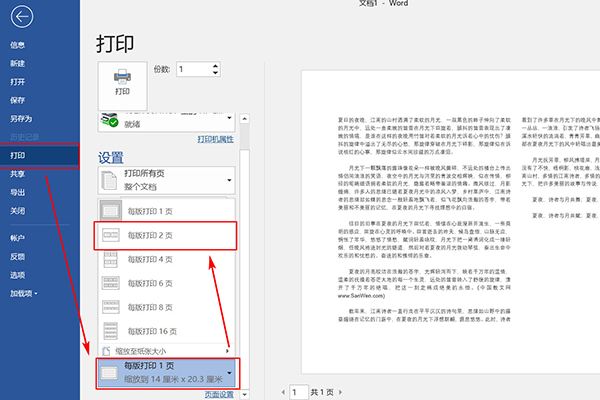This screenshot has height=400, width=600.
Task: Click the 6 pages per sheet icon
Action: pos(111,283)
